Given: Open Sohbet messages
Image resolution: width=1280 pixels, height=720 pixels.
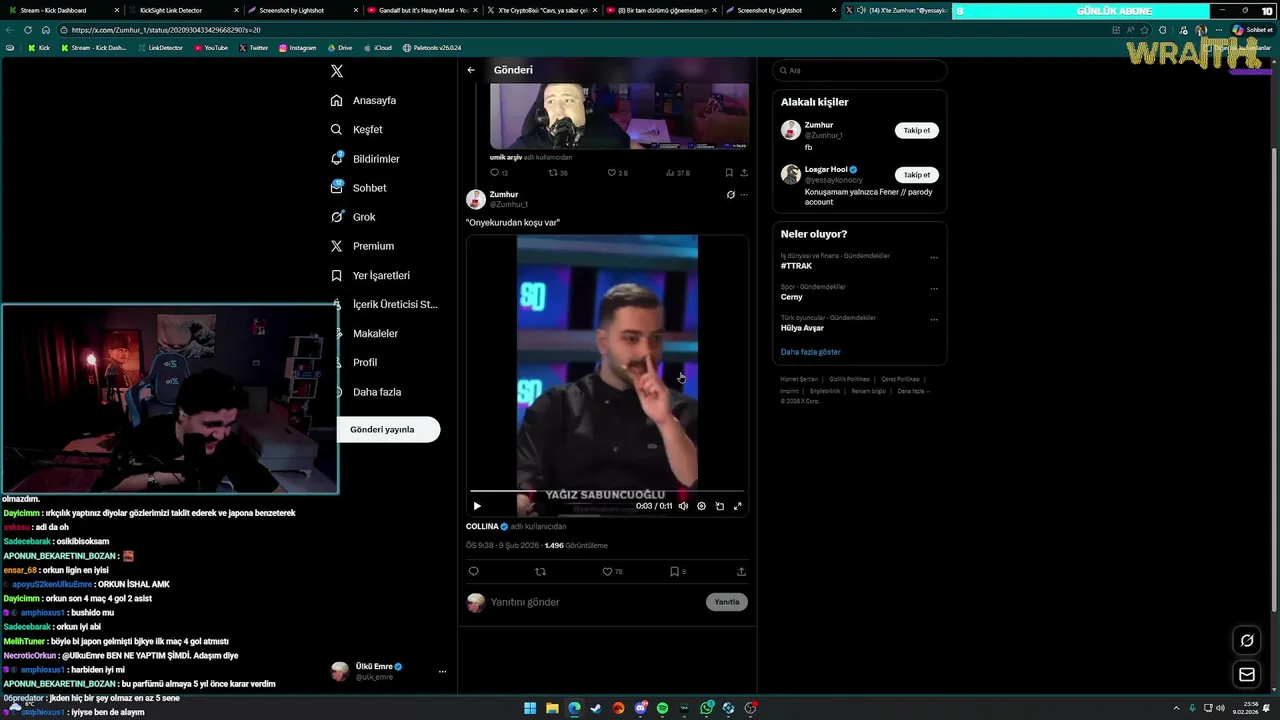Looking at the screenshot, I should 358,188.
